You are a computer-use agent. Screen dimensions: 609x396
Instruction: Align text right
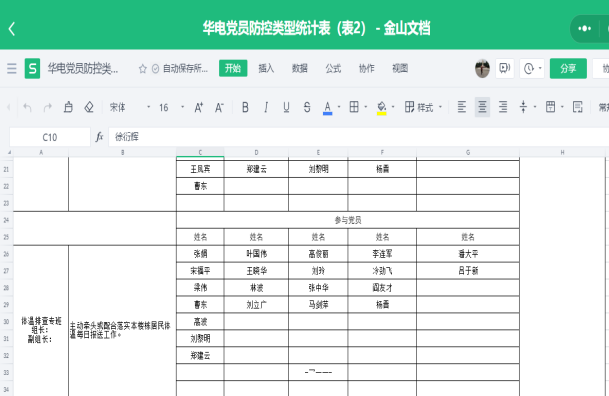pos(503,107)
